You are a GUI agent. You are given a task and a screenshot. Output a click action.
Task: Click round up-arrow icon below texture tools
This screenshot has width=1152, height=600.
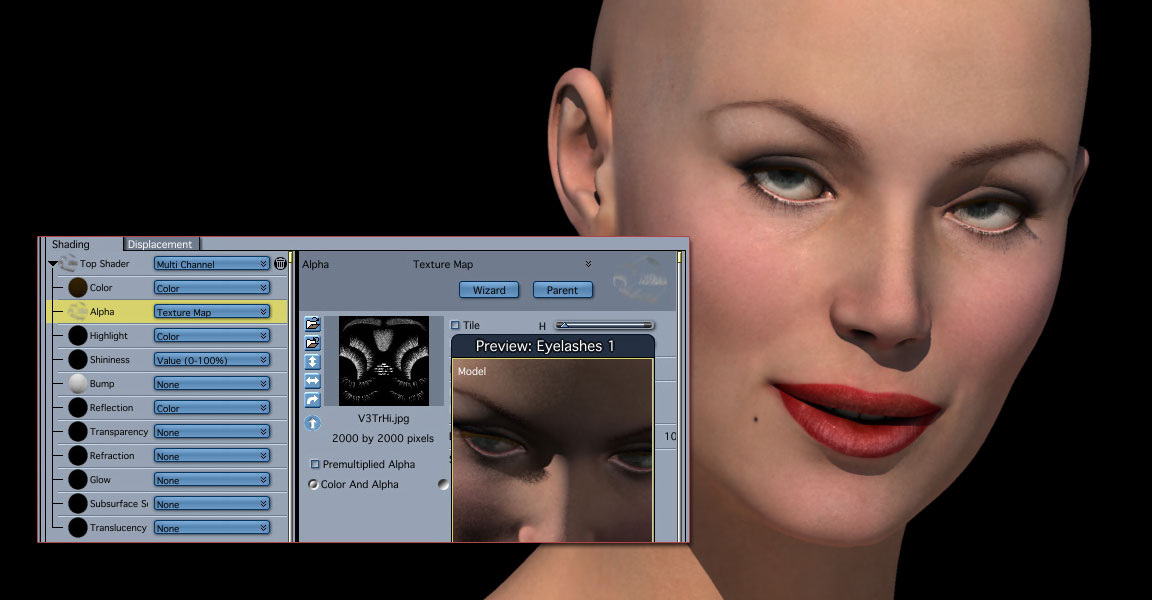[312, 423]
